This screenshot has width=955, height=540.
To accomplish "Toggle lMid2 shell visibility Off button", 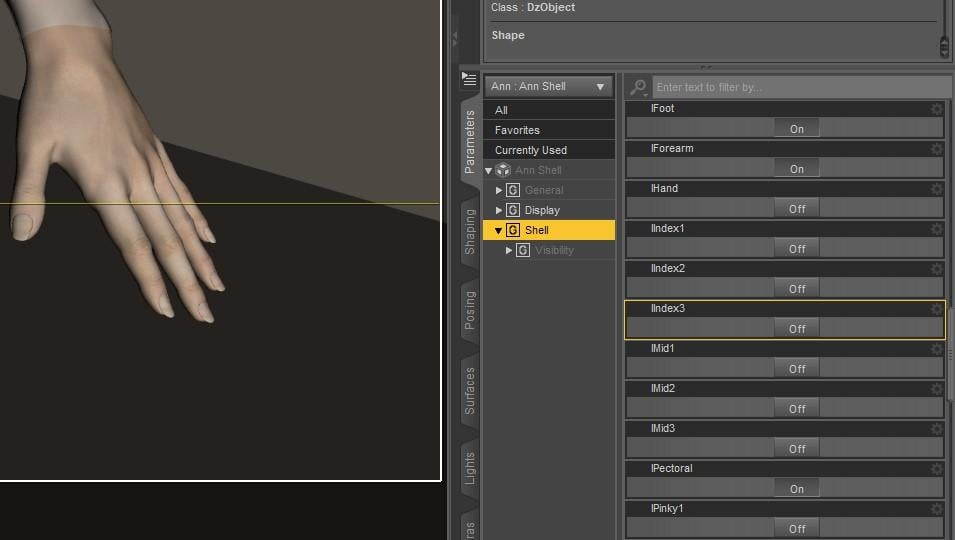I will (797, 409).
